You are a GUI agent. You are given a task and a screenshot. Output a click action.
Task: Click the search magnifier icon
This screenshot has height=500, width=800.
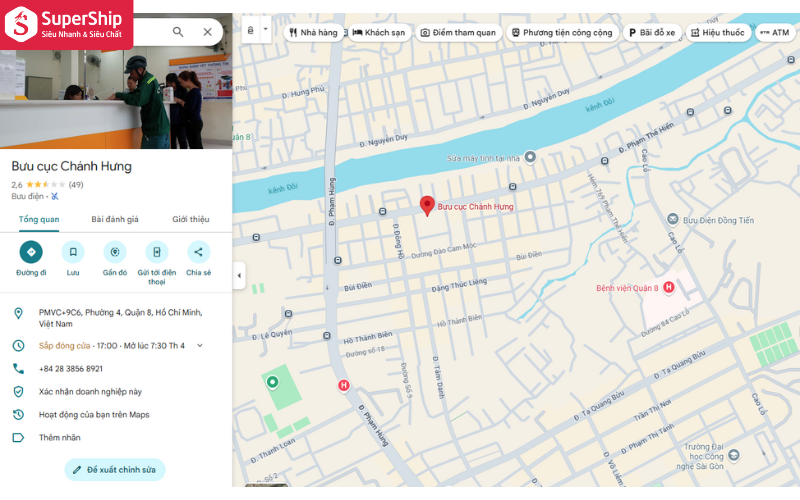point(178,32)
